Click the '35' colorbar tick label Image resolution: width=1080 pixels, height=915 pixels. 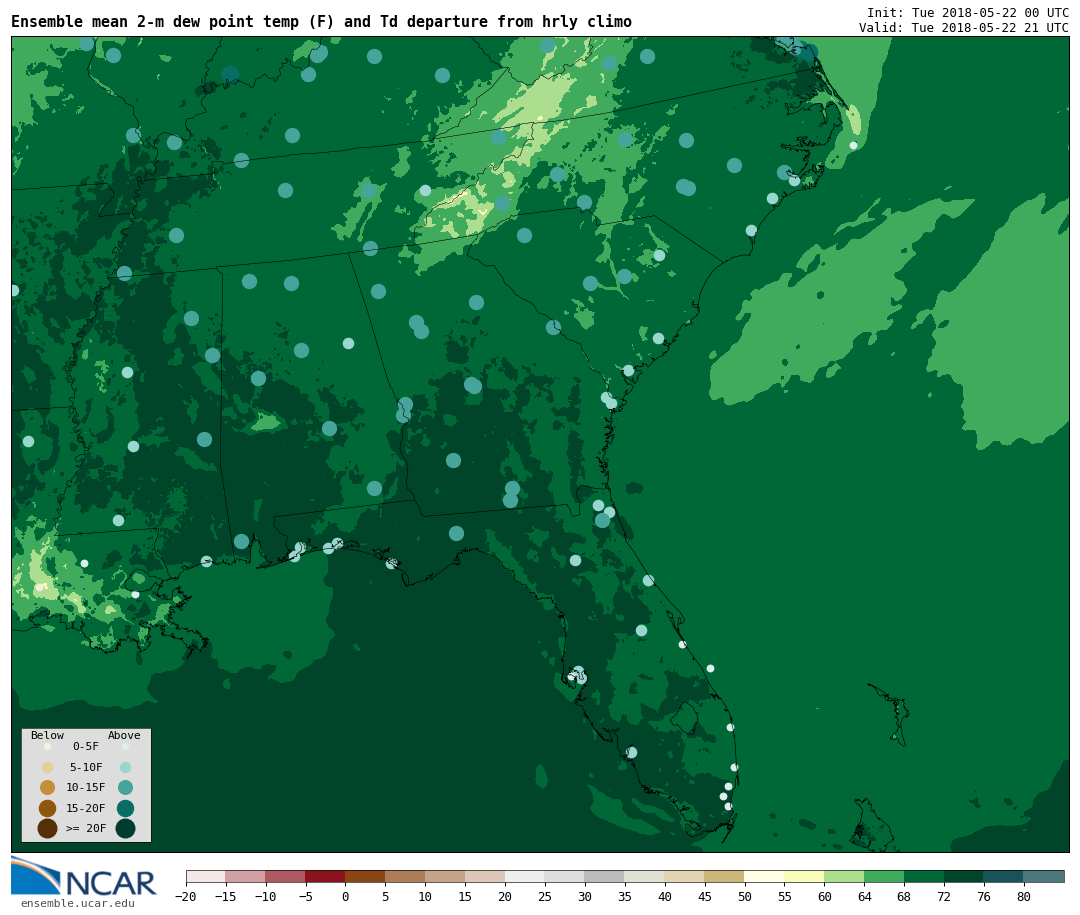point(625,896)
